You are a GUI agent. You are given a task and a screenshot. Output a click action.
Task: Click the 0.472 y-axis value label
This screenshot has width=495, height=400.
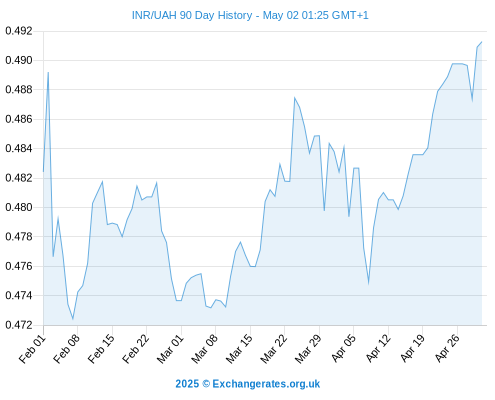click(x=19, y=325)
